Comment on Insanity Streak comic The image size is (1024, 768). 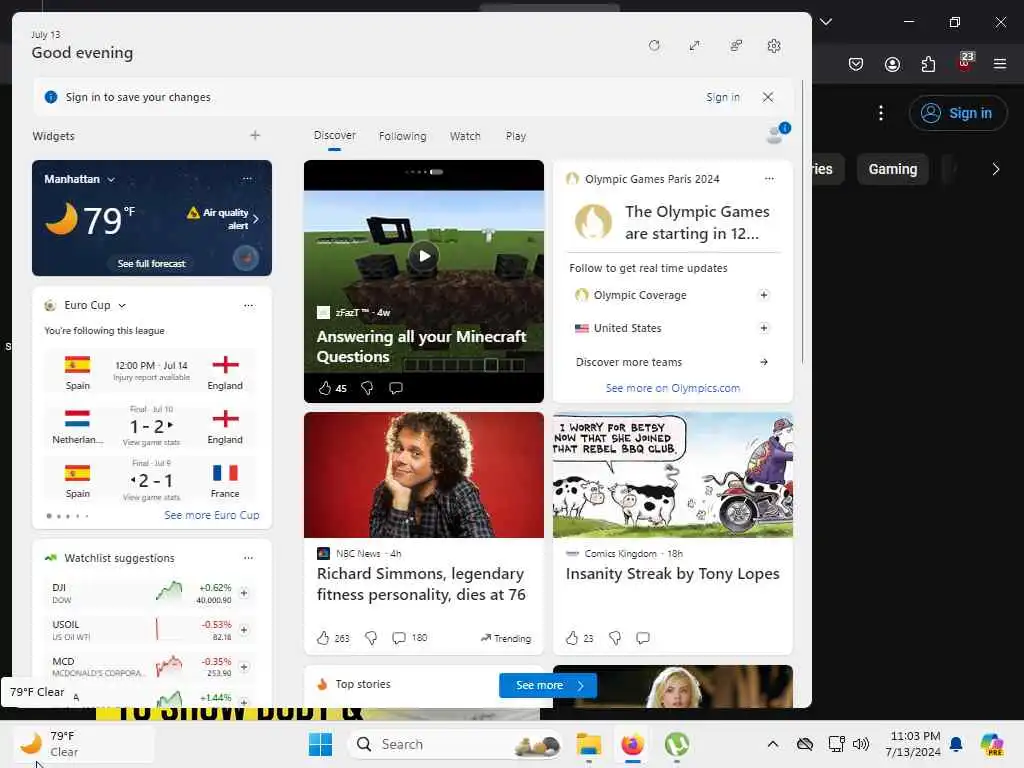[x=643, y=638]
